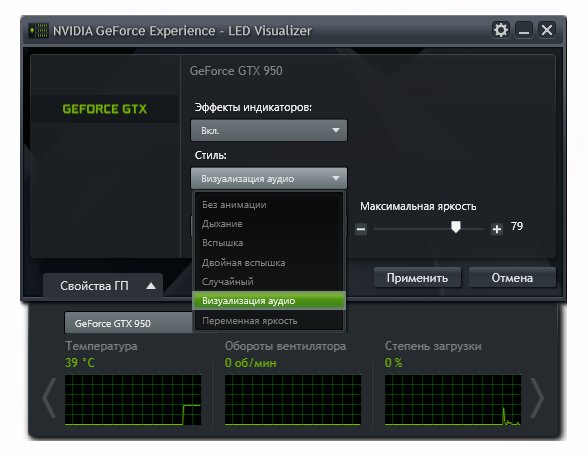The image size is (588, 456).
Task: Go to next graphs with right arrow
Action: point(537,398)
